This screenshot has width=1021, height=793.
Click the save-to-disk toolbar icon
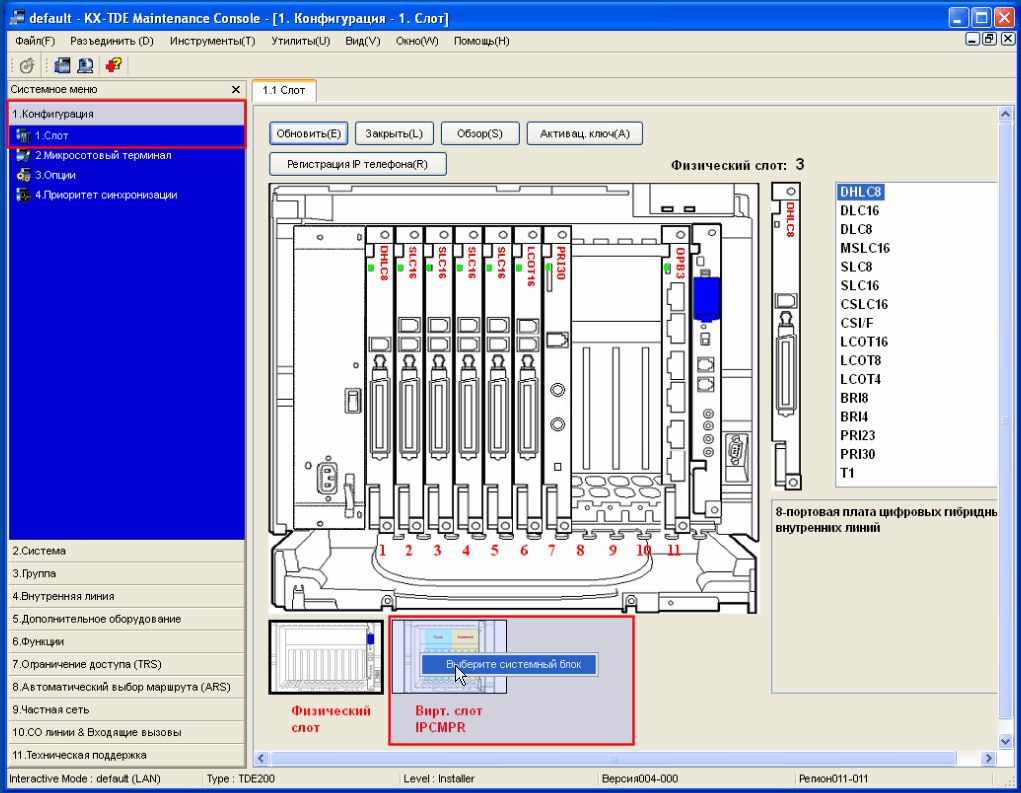63,65
